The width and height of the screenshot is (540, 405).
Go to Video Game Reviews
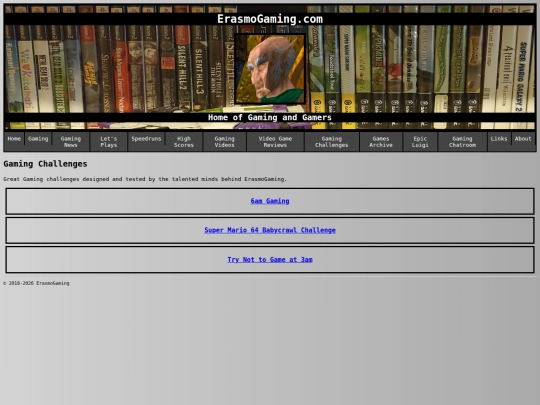pyautogui.click(x=276, y=142)
